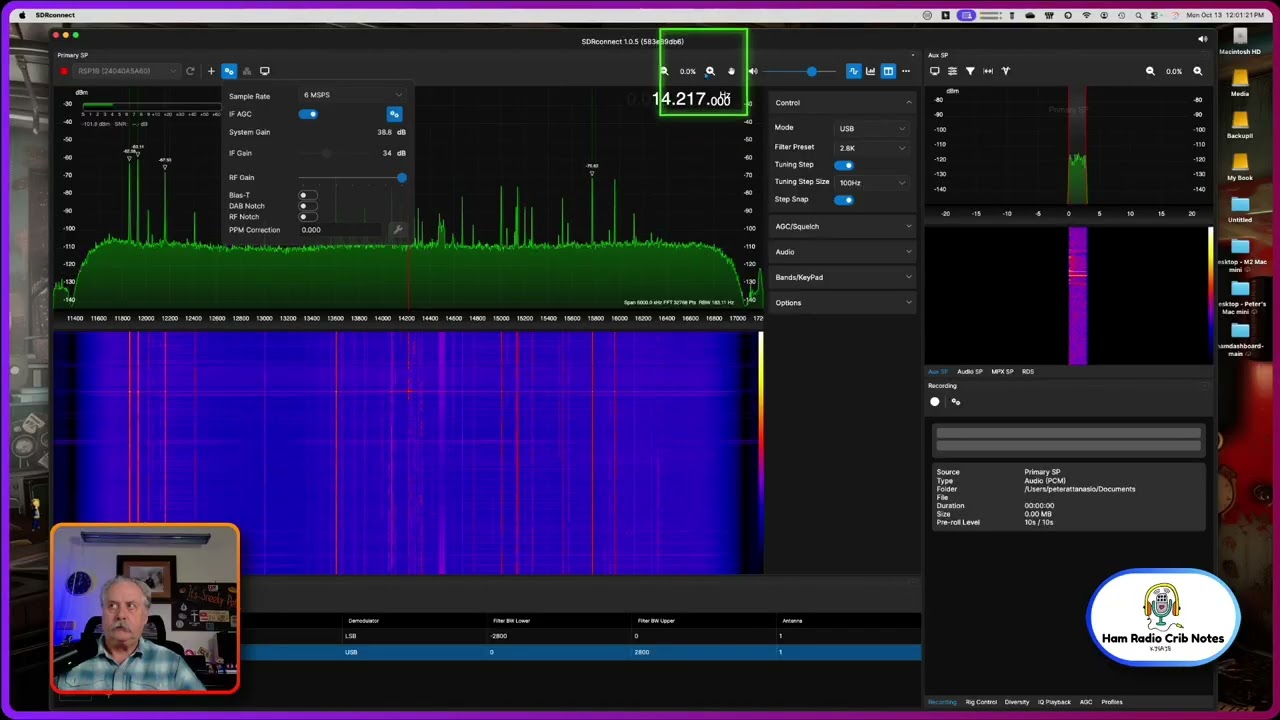Click the PPM Correction 0.000 field
The image size is (1280, 720).
[343, 230]
